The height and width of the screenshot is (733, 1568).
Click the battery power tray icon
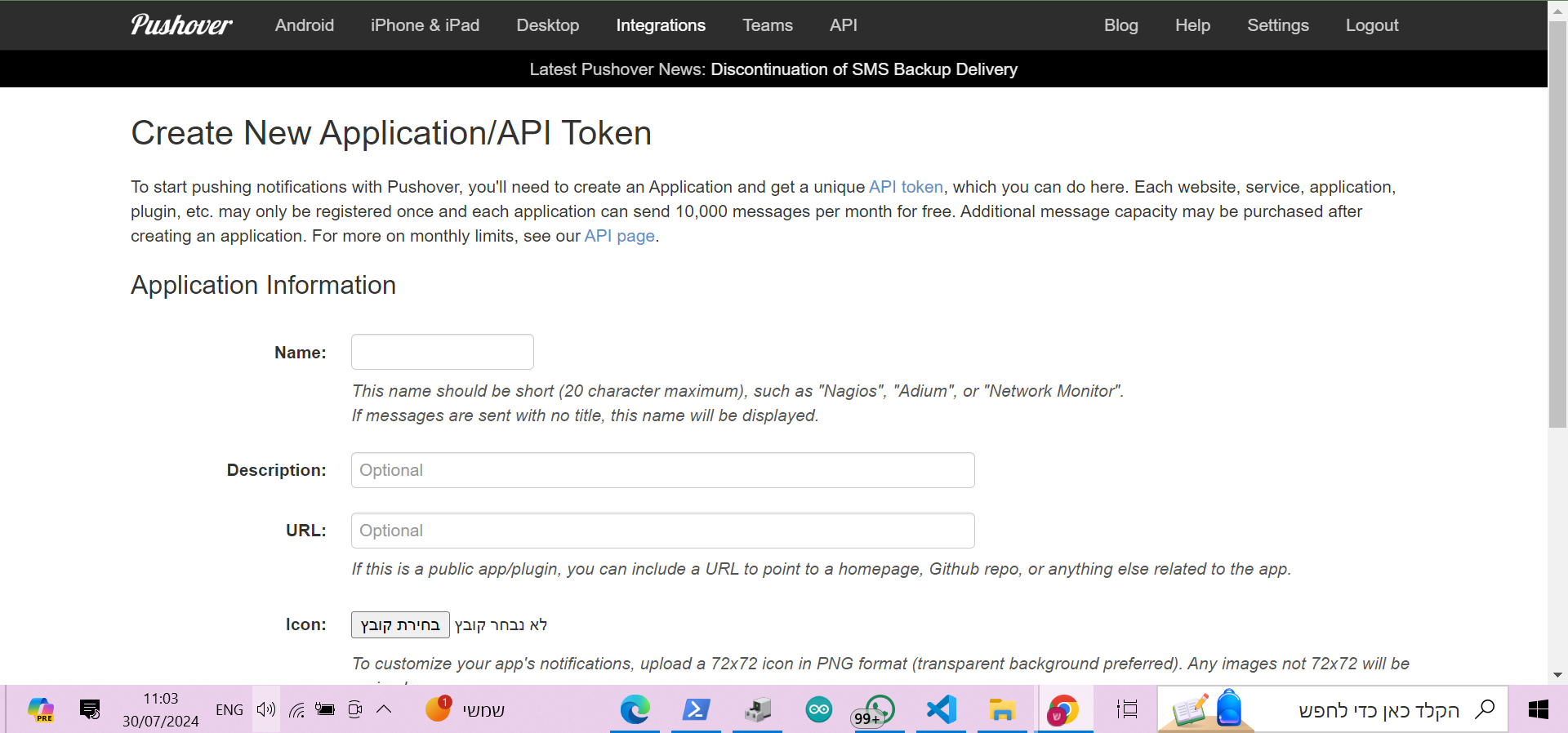325,709
